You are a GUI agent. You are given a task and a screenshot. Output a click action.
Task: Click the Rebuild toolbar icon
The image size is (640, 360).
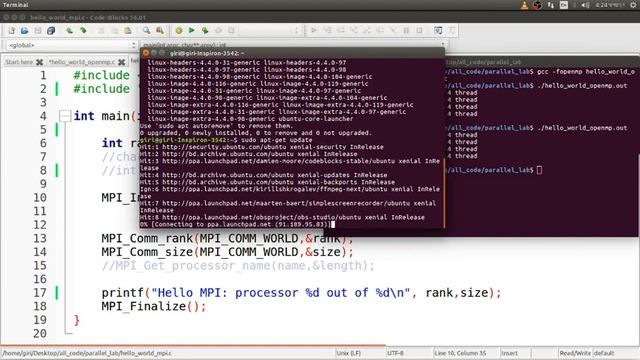coord(218,31)
